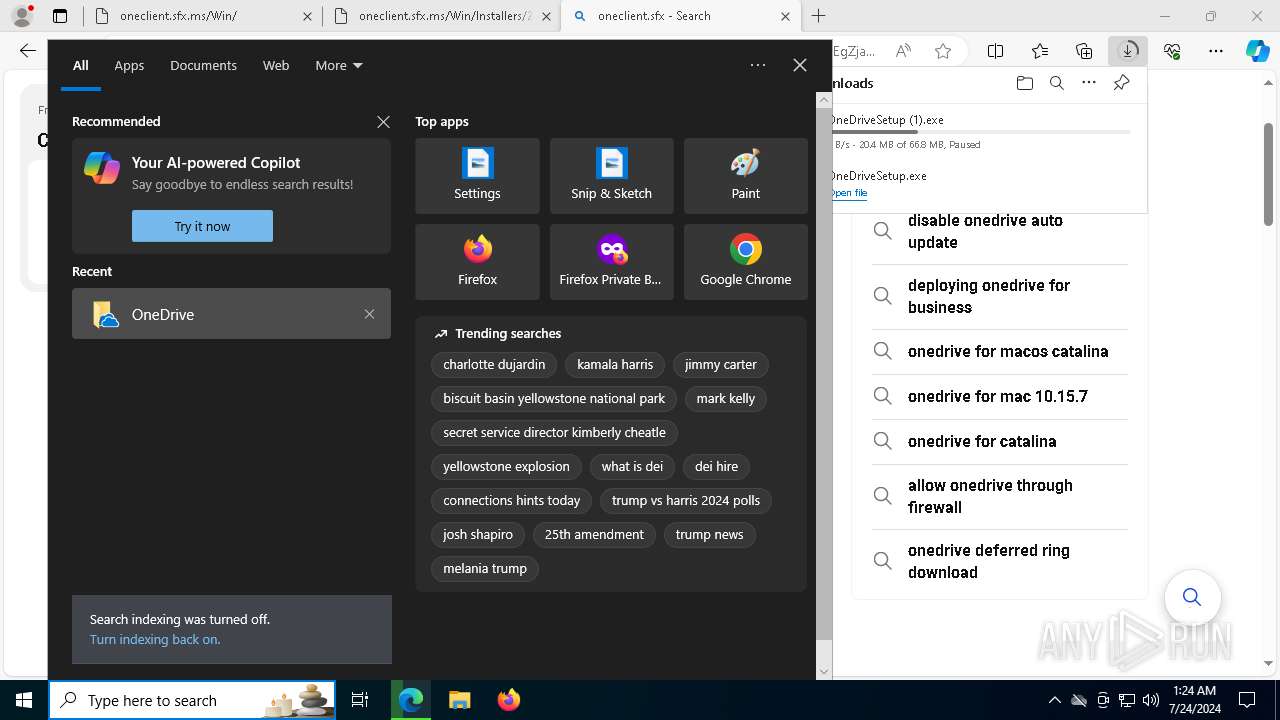Switch to Documents search filter
Screen dimensions: 1280x720
[x=203, y=65]
